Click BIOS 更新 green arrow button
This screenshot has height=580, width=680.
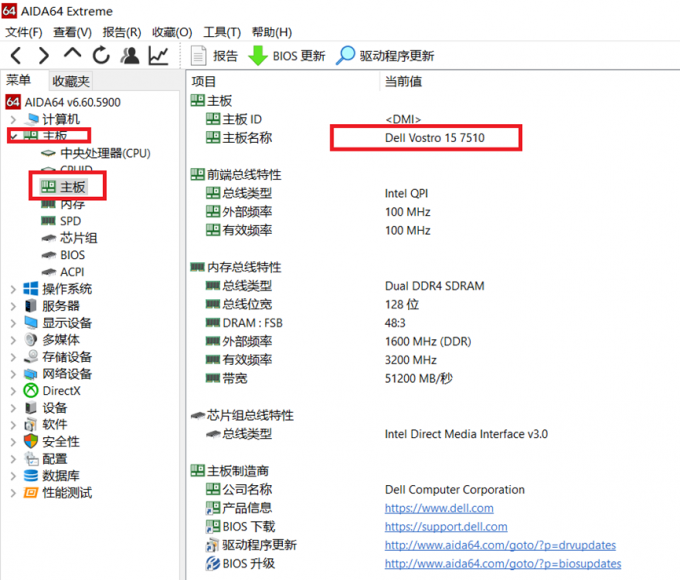coord(286,56)
